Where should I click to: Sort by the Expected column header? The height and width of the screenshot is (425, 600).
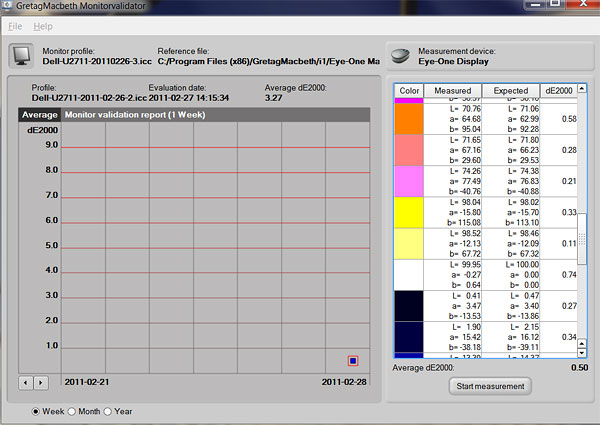(x=511, y=91)
